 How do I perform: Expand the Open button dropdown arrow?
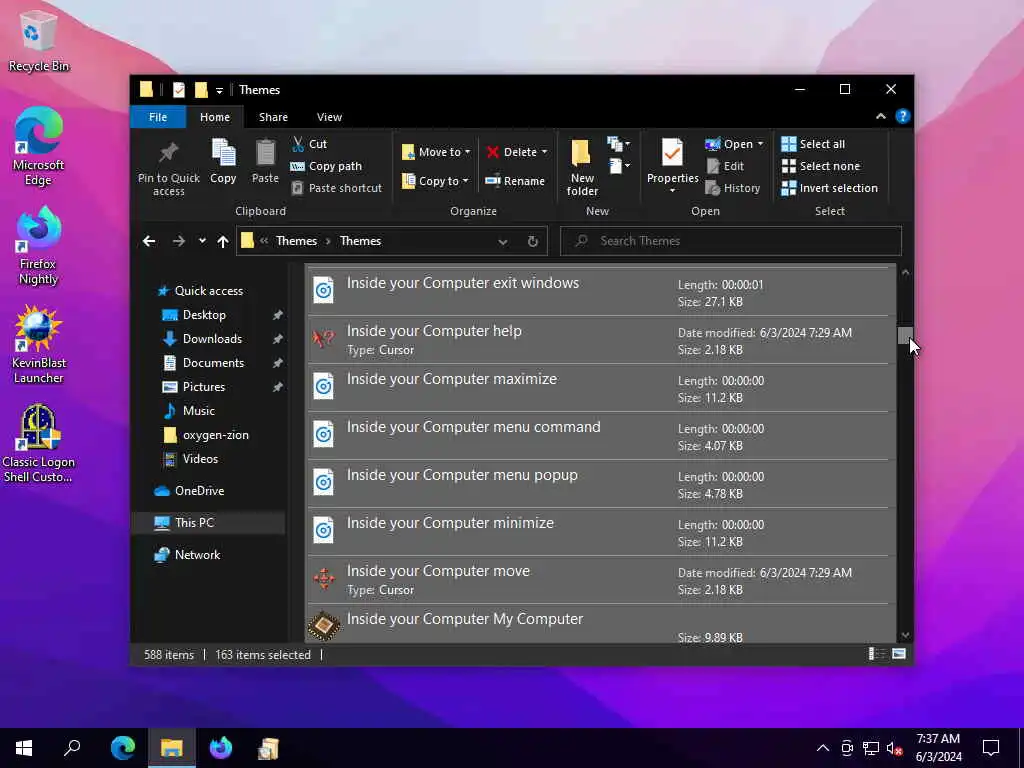tap(760, 144)
